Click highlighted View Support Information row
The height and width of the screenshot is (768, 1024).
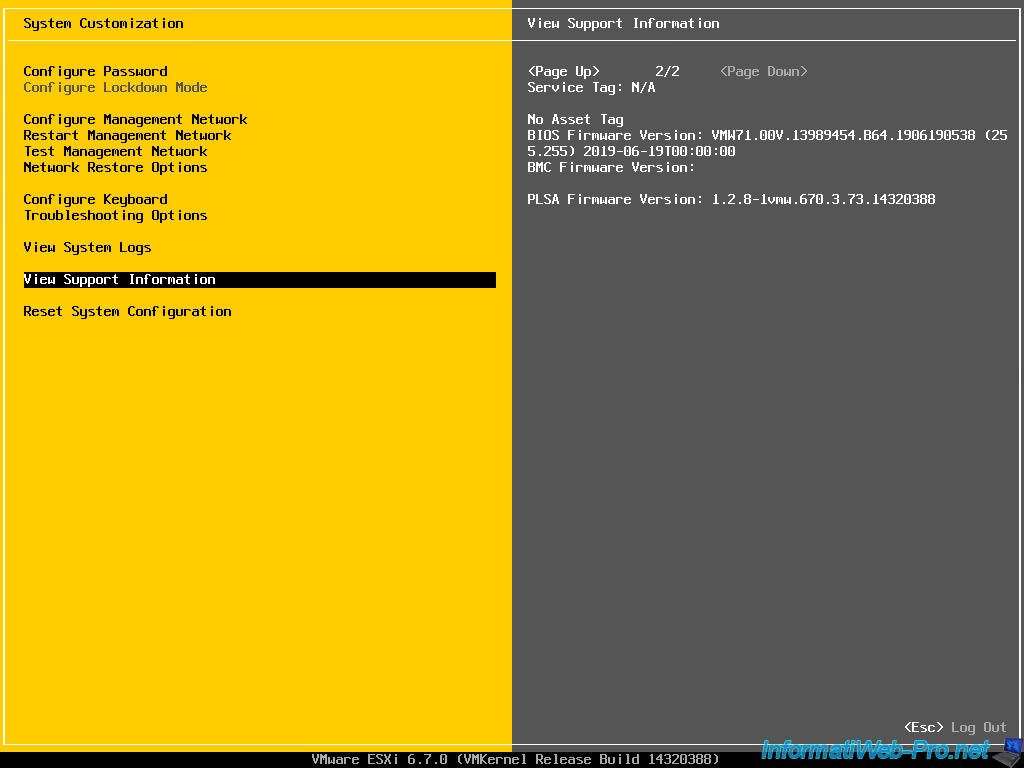click(259, 280)
